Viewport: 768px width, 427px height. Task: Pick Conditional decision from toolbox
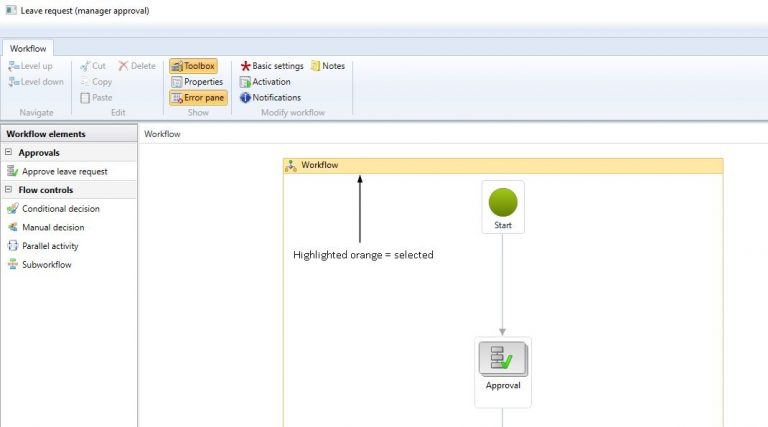pos(54,209)
